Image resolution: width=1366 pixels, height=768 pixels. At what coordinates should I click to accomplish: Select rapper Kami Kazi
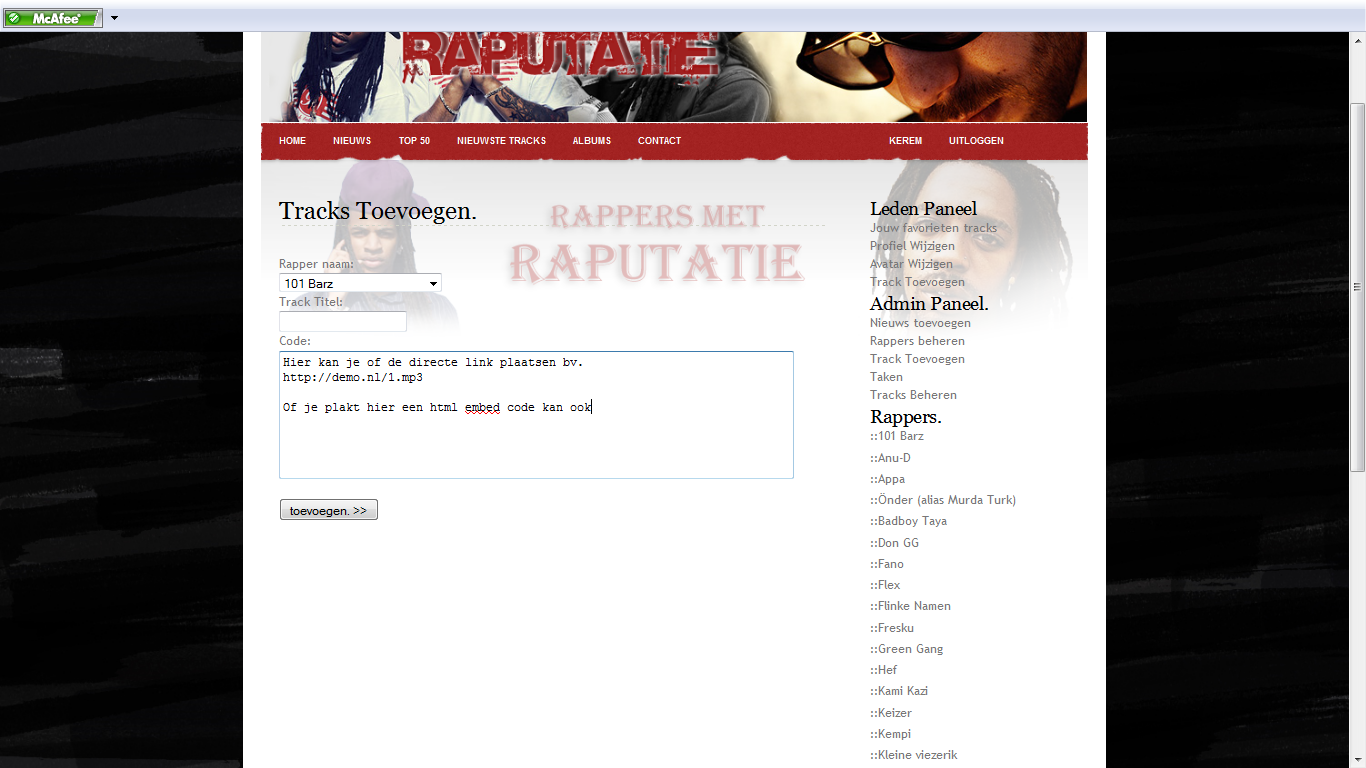click(x=899, y=691)
